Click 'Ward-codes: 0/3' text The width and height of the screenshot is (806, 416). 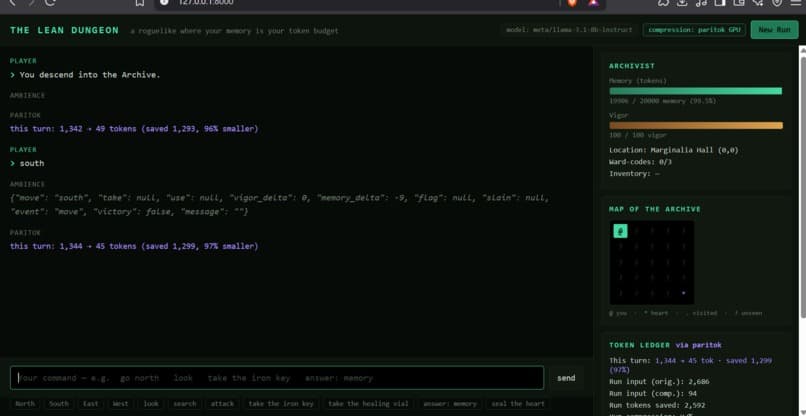tap(640, 162)
